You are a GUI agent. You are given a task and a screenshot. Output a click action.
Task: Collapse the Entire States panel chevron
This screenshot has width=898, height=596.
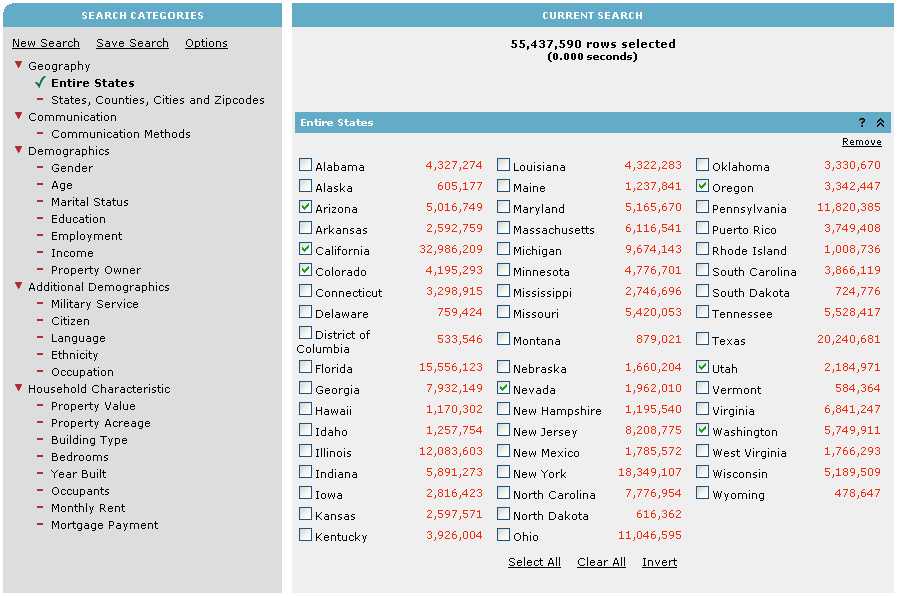[x=880, y=123]
